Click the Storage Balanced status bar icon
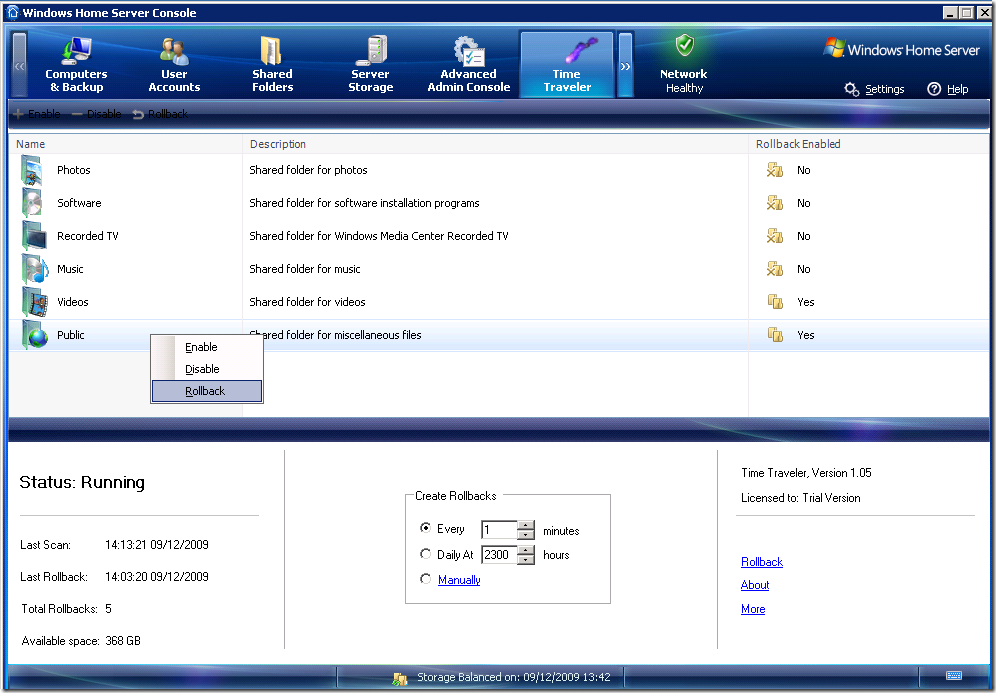This screenshot has height=693, width=996. tap(400, 678)
